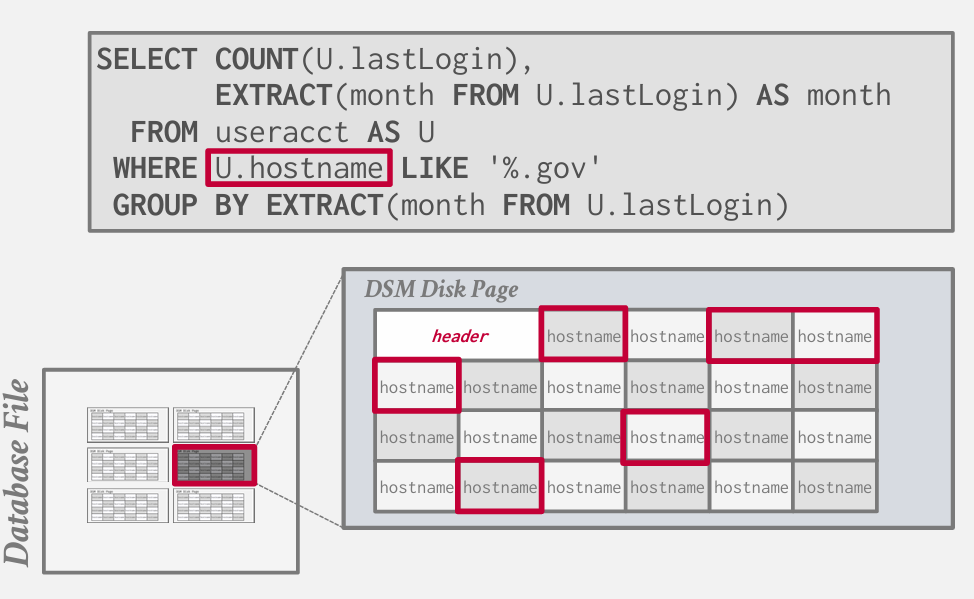Select the red-boxed hostname cell beside header
The width and height of the screenshot is (974, 599).
click(x=584, y=336)
